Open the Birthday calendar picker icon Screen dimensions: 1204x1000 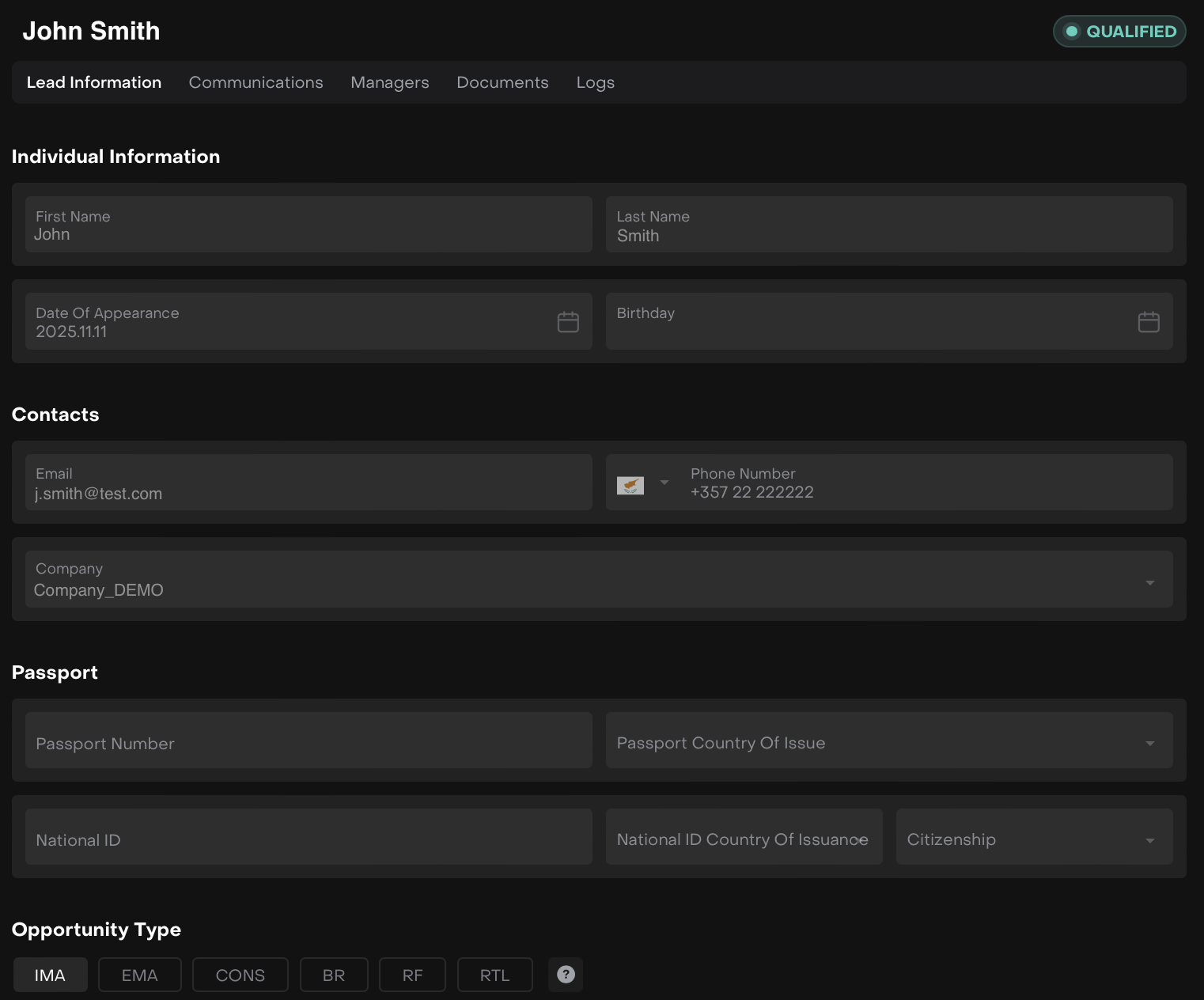pyautogui.click(x=1148, y=322)
